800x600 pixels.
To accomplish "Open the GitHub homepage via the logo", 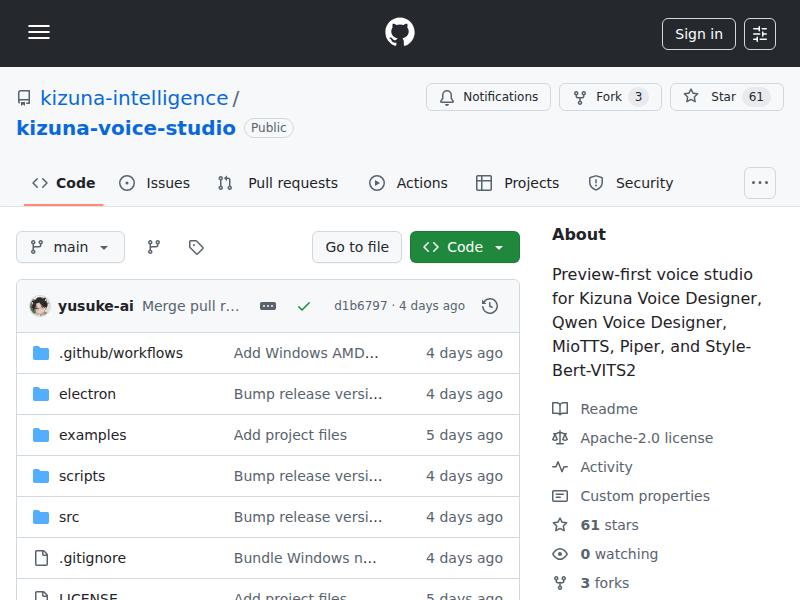I will pyautogui.click(x=399, y=32).
